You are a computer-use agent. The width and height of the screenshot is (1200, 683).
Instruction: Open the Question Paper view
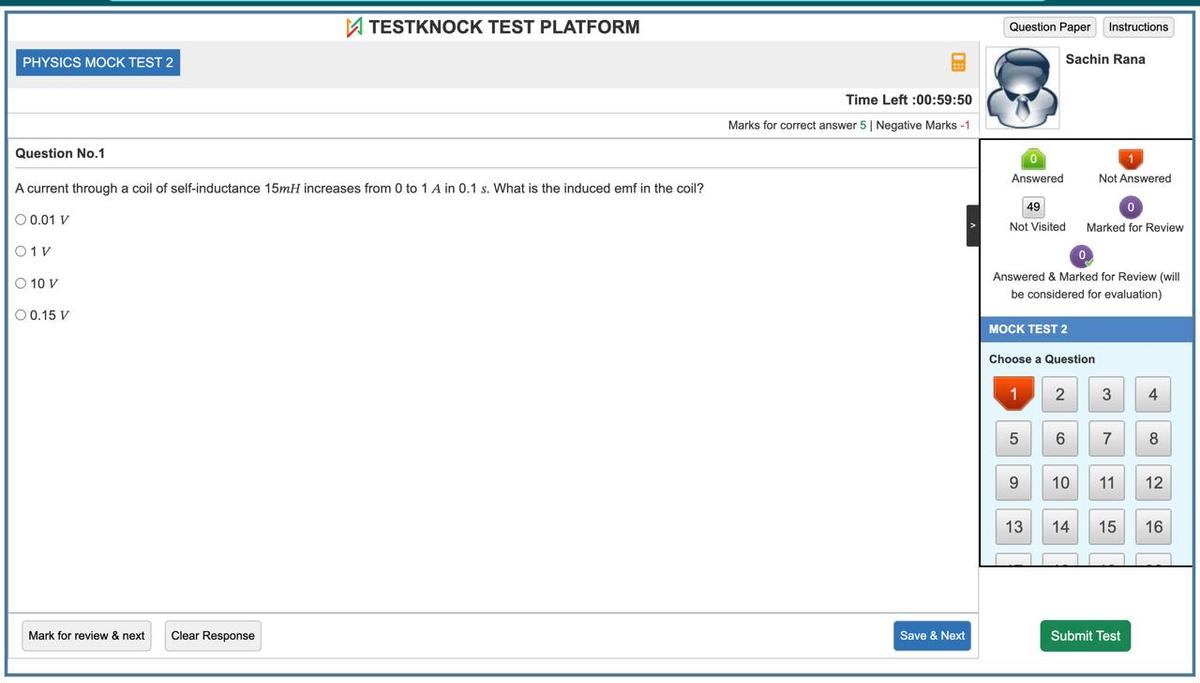click(x=1048, y=27)
